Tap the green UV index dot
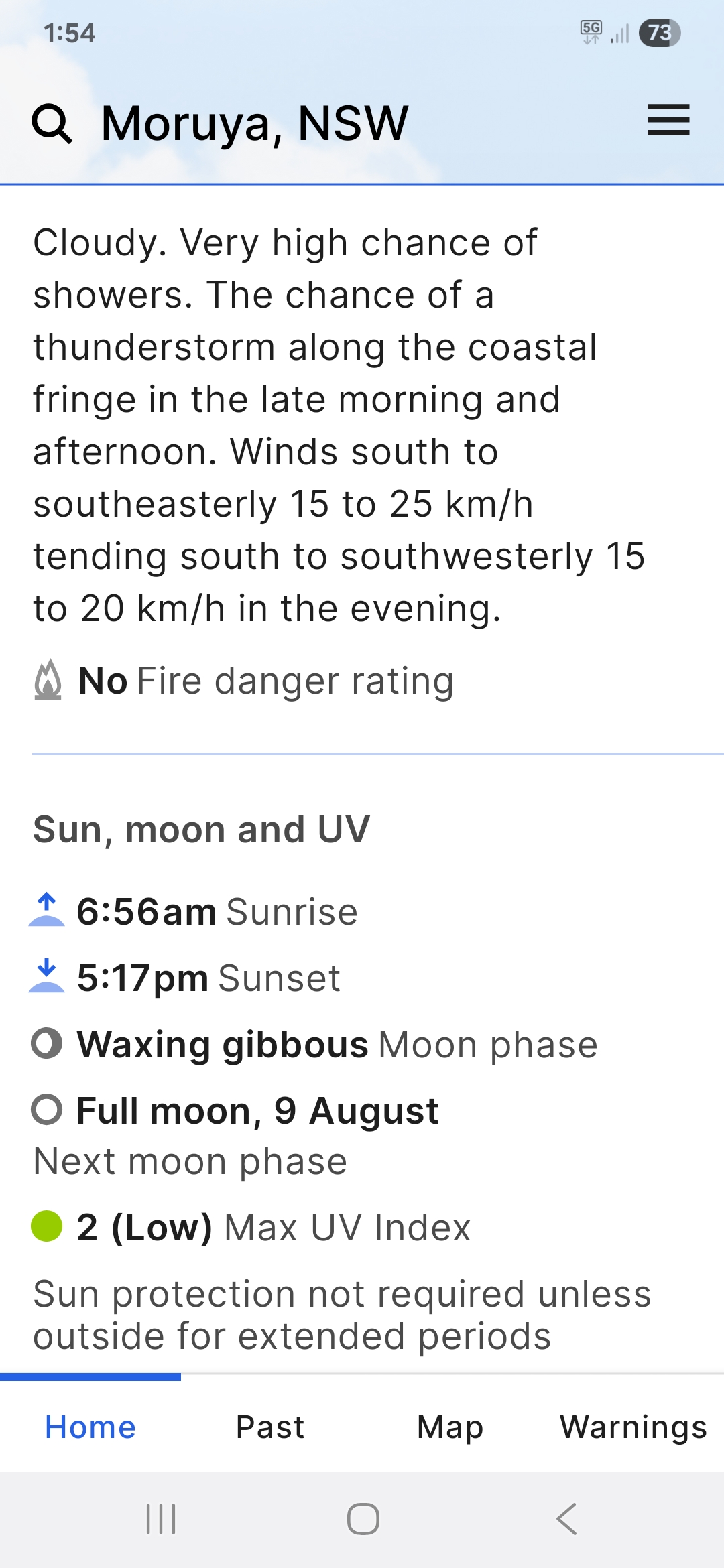Viewport: 724px width, 1568px height. [47, 1226]
